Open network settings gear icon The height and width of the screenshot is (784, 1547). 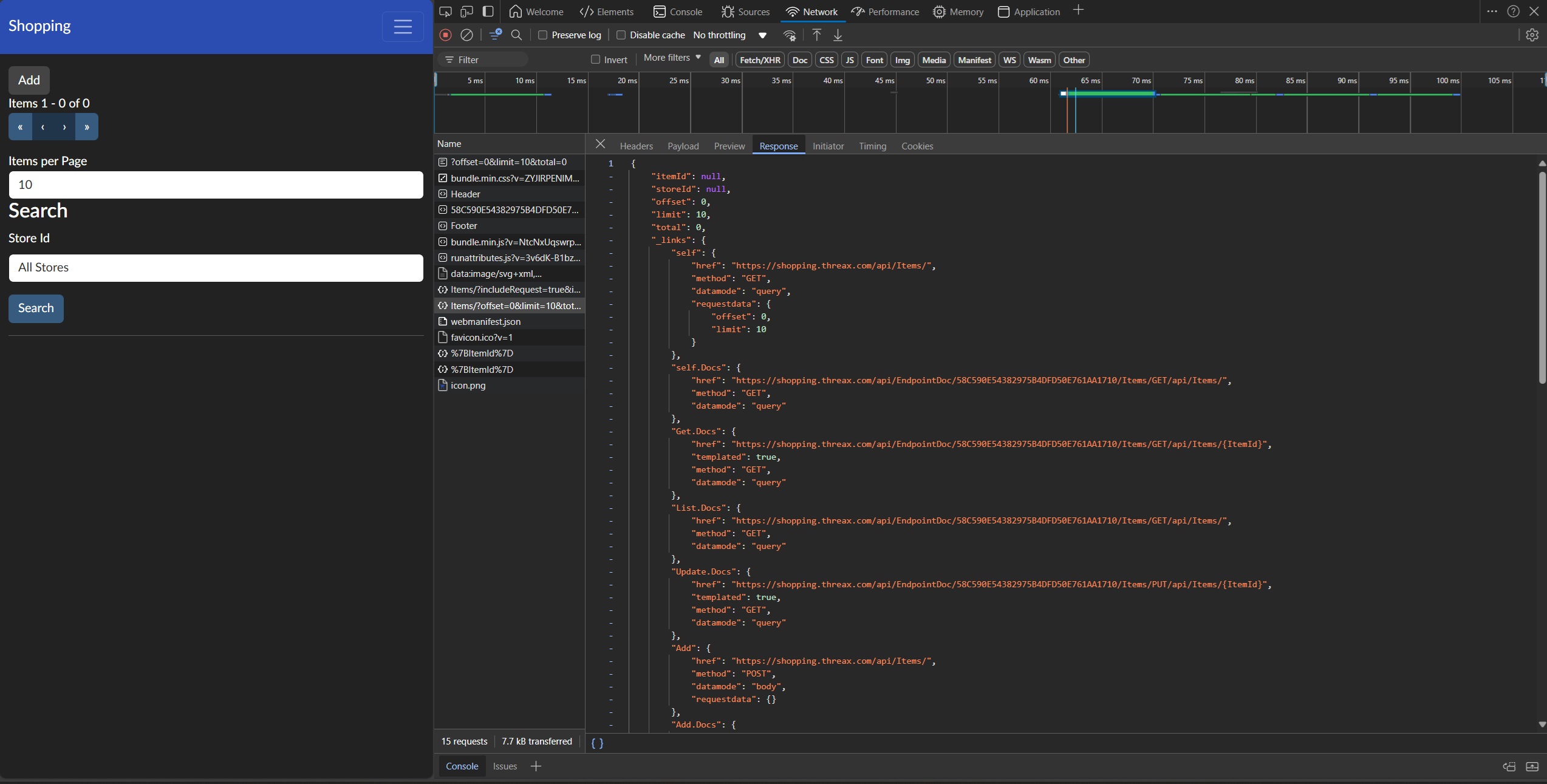pyautogui.click(x=1532, y=35)
